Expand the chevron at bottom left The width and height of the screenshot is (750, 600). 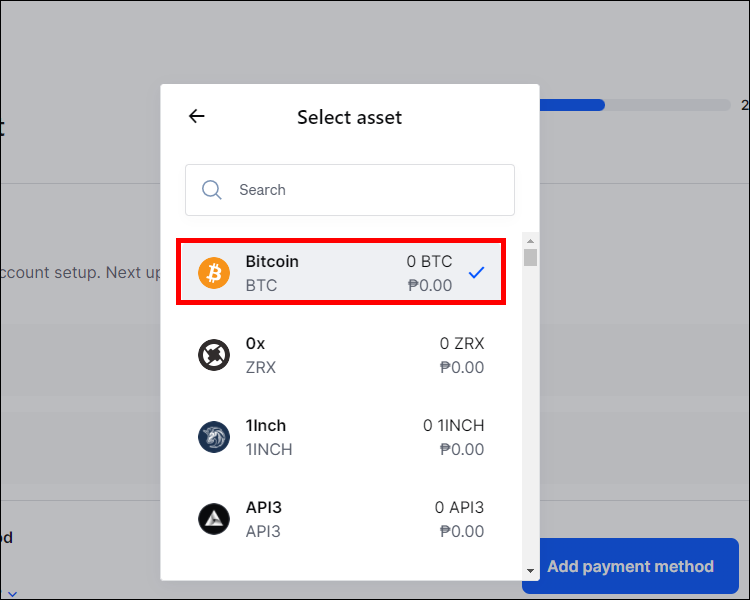12,593
